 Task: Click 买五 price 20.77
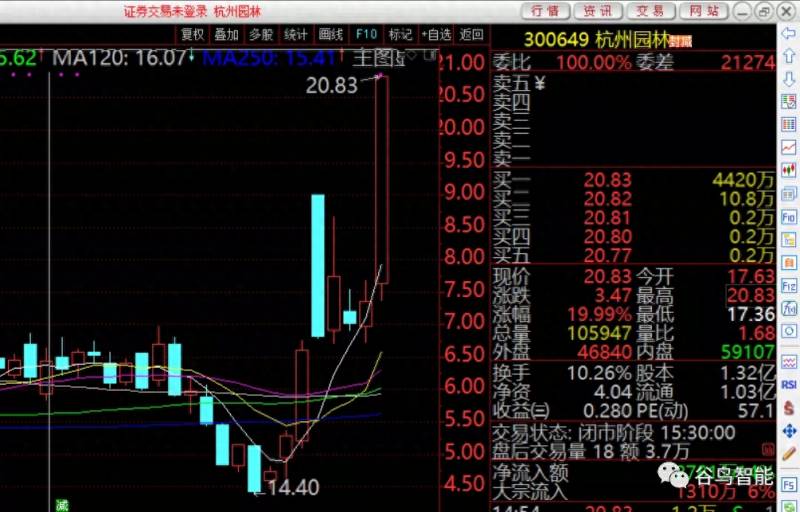point(608,255)
